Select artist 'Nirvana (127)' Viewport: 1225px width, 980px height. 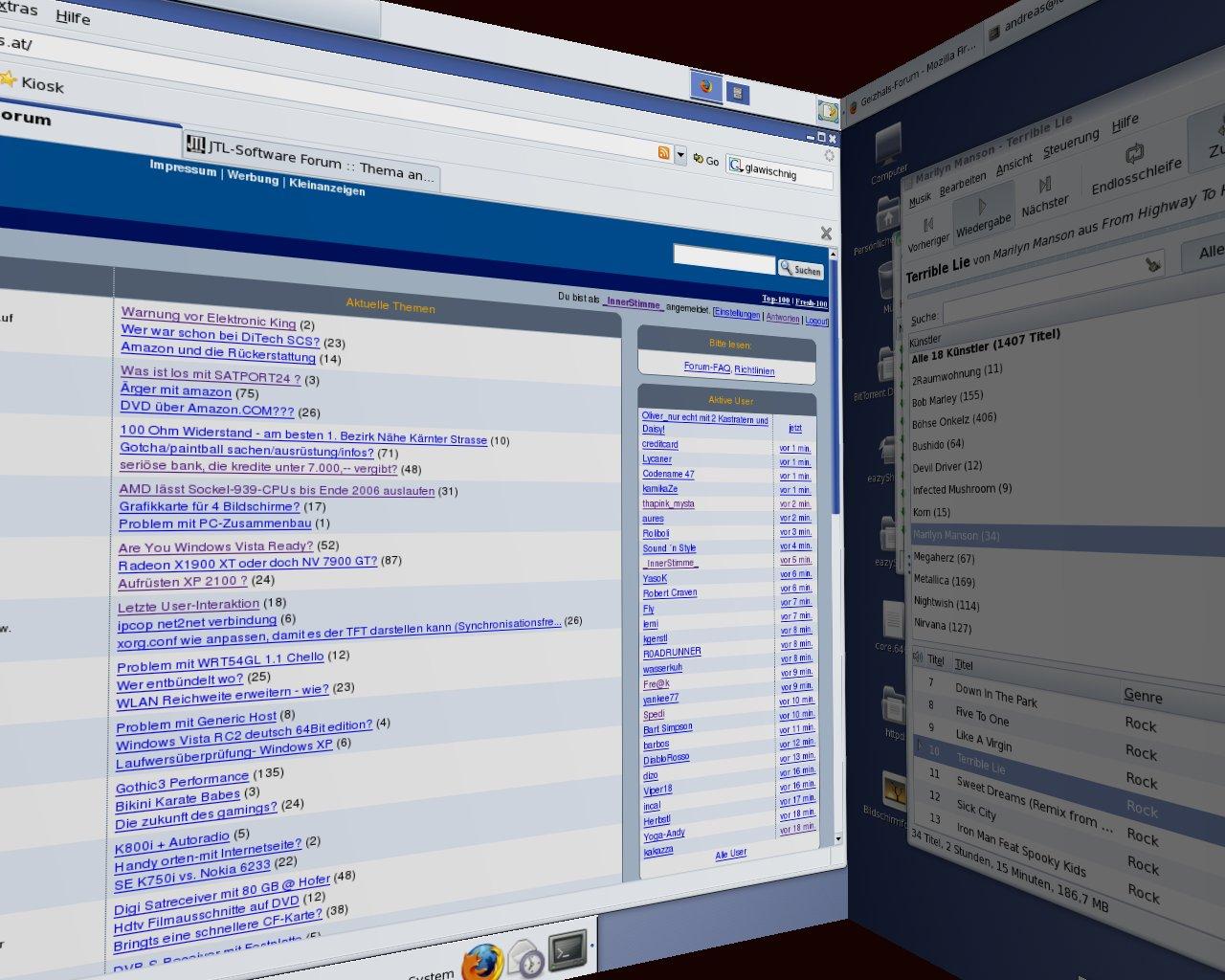[943, 626]
